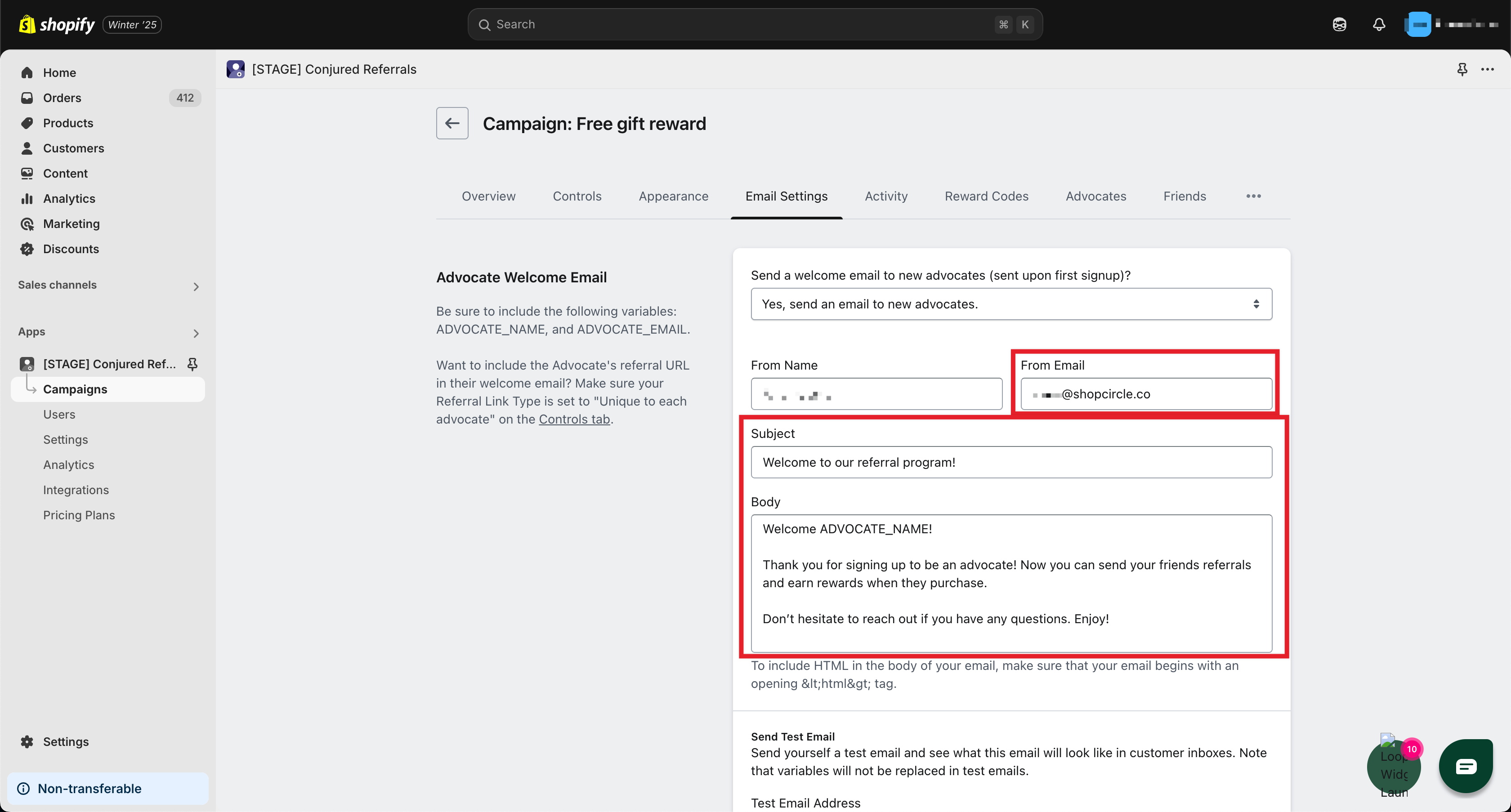The height and width of the screenshot is (812, 1511).
Task: Pin the app using the header pin icon
Action: (x=1462, y=69)
